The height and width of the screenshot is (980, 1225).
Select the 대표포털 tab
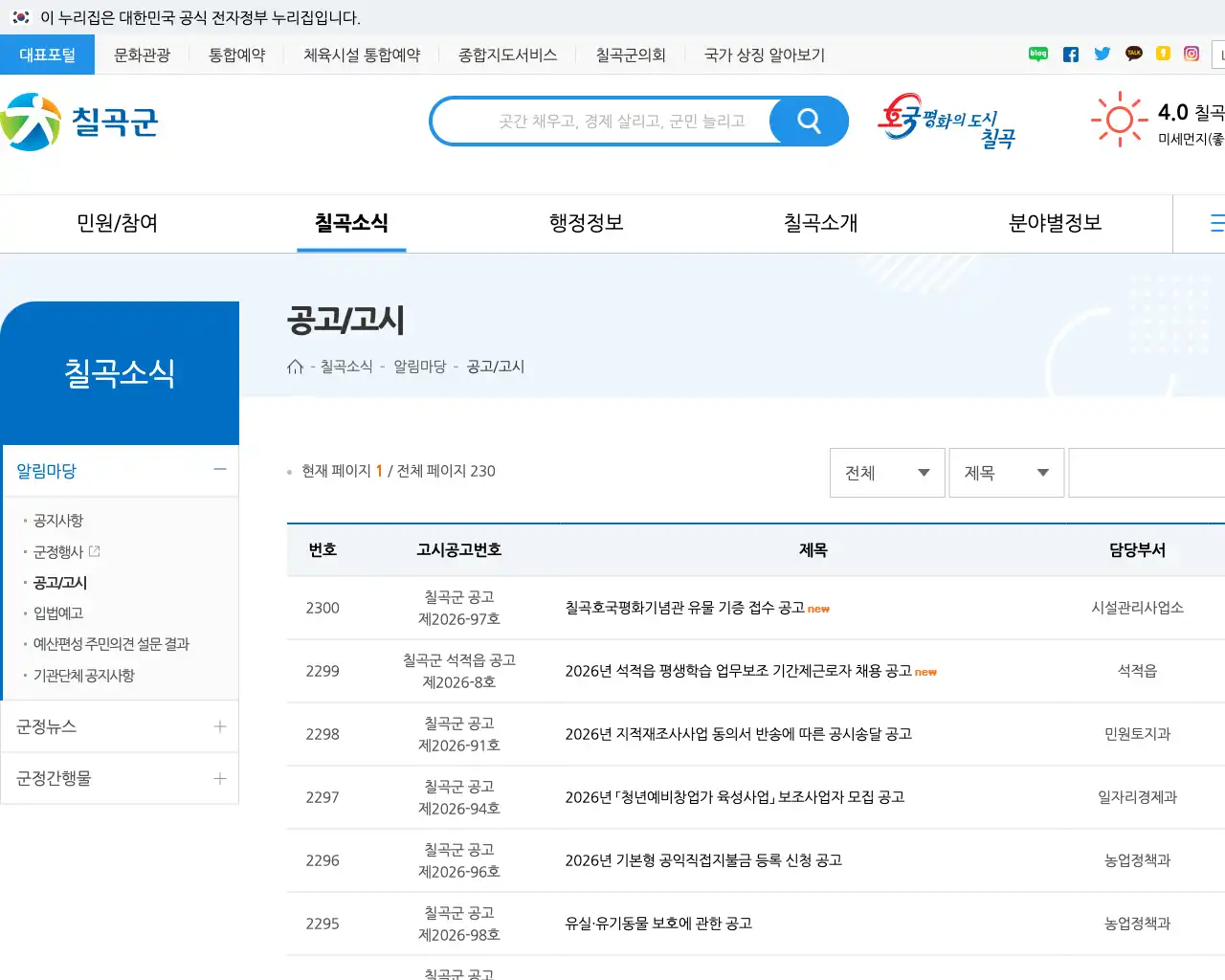click(49, 55)
